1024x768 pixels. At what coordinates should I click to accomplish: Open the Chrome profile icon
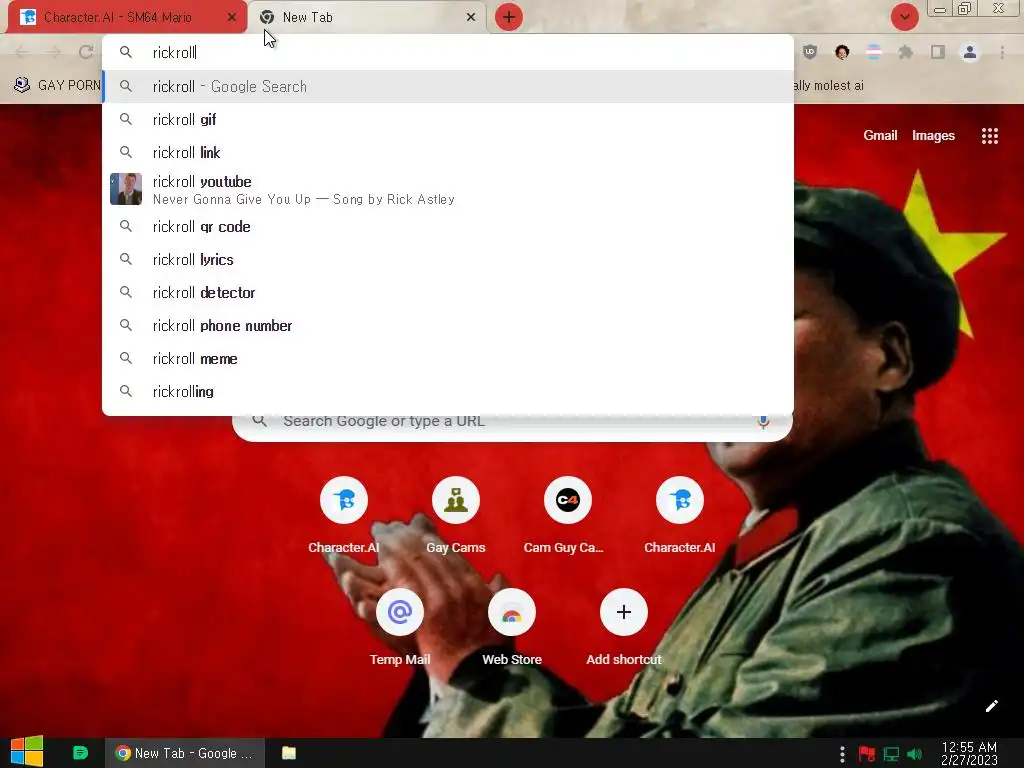point(970,52)
